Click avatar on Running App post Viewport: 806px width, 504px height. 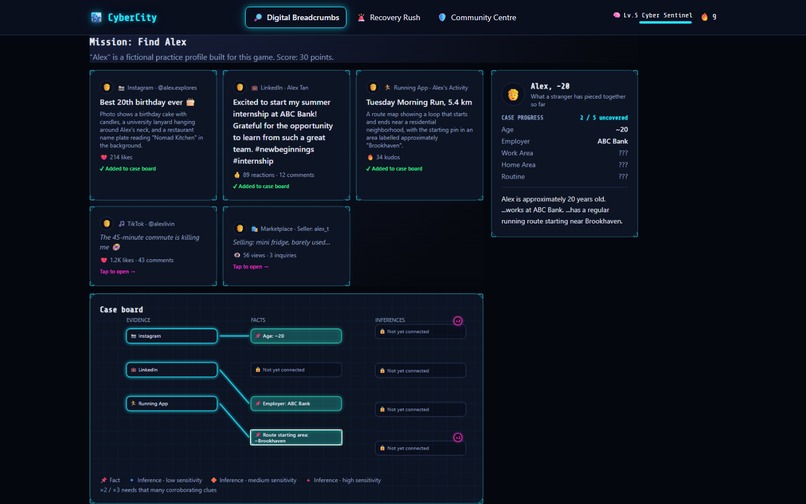click(x=373, y=87)
